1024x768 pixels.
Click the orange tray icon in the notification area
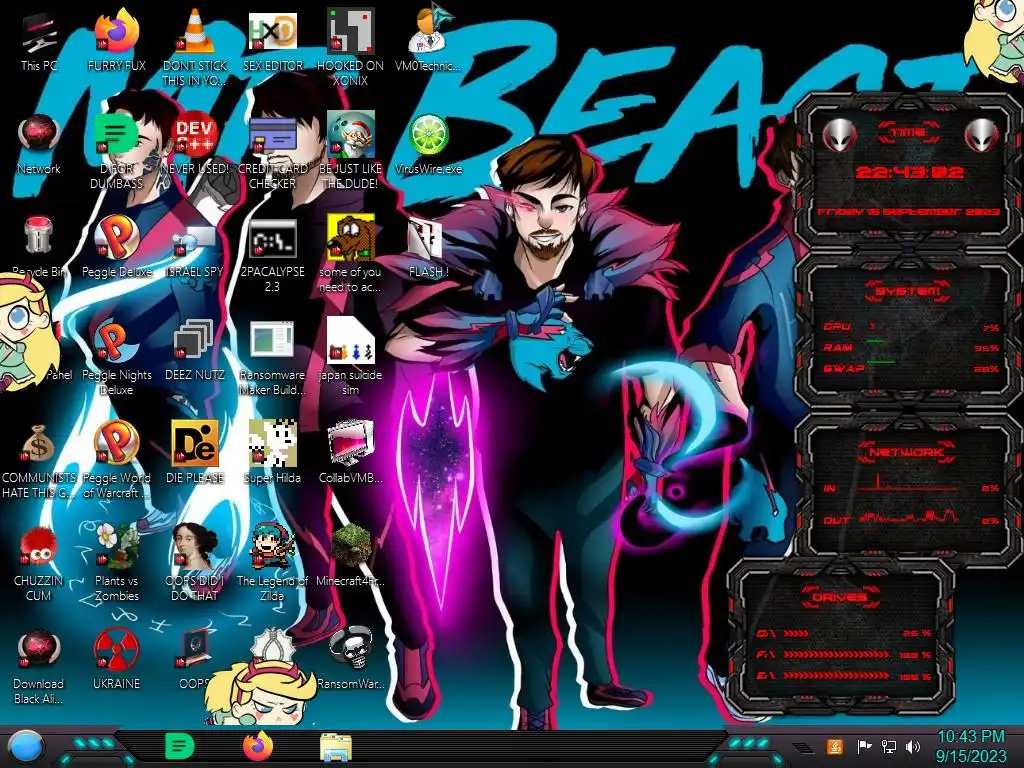pyautogui.click(x=835, y=746)
